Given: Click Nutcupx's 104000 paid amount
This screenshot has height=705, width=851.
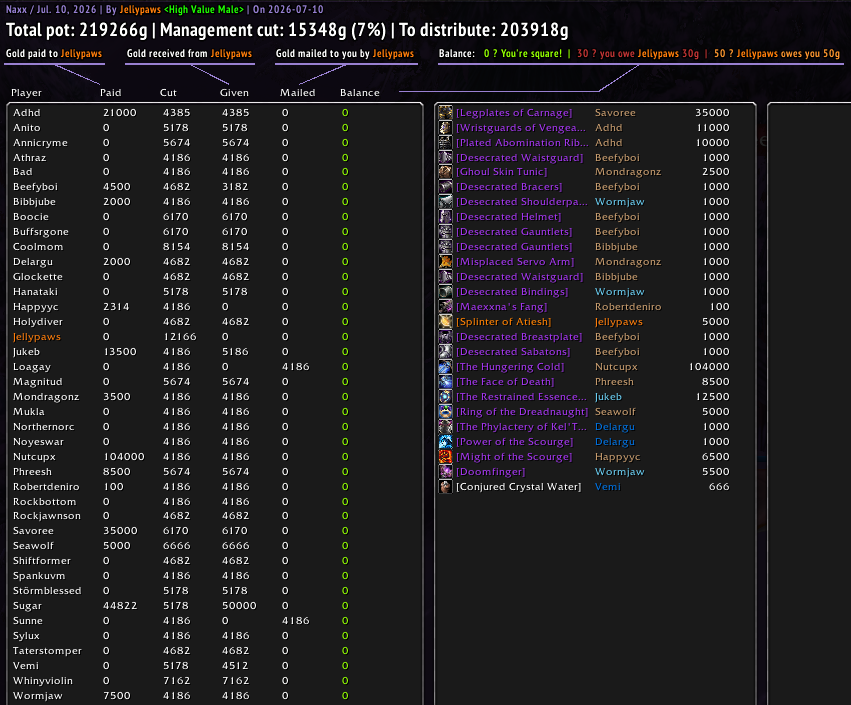Looking at the screenshot, I should [x=124, y=456].
